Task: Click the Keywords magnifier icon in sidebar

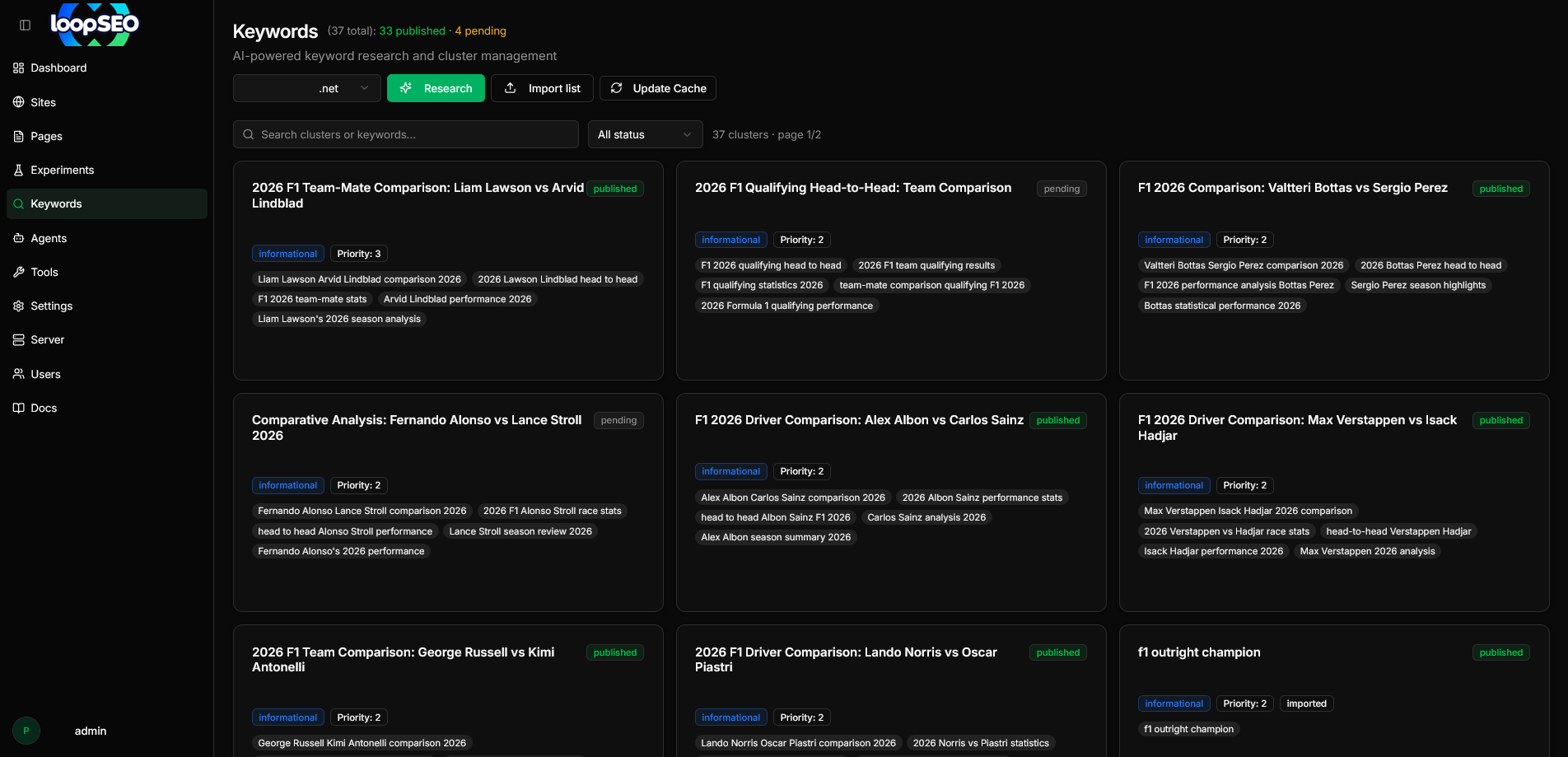Action: (19, 204)
